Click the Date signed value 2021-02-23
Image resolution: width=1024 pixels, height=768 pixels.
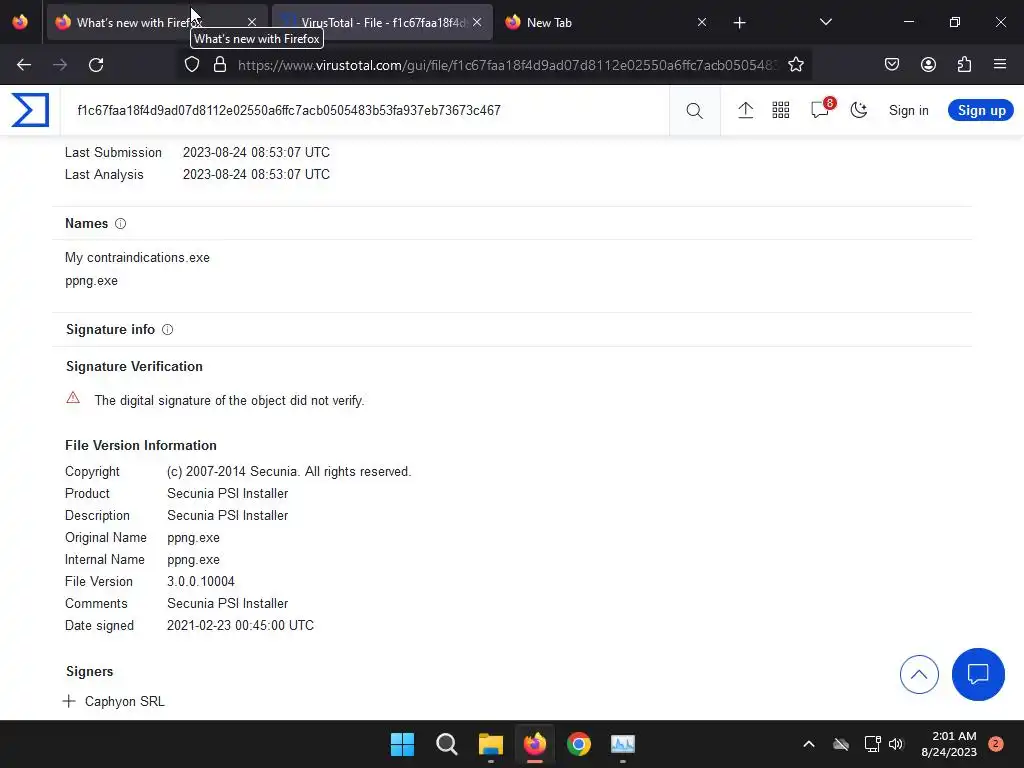point(240,625)
